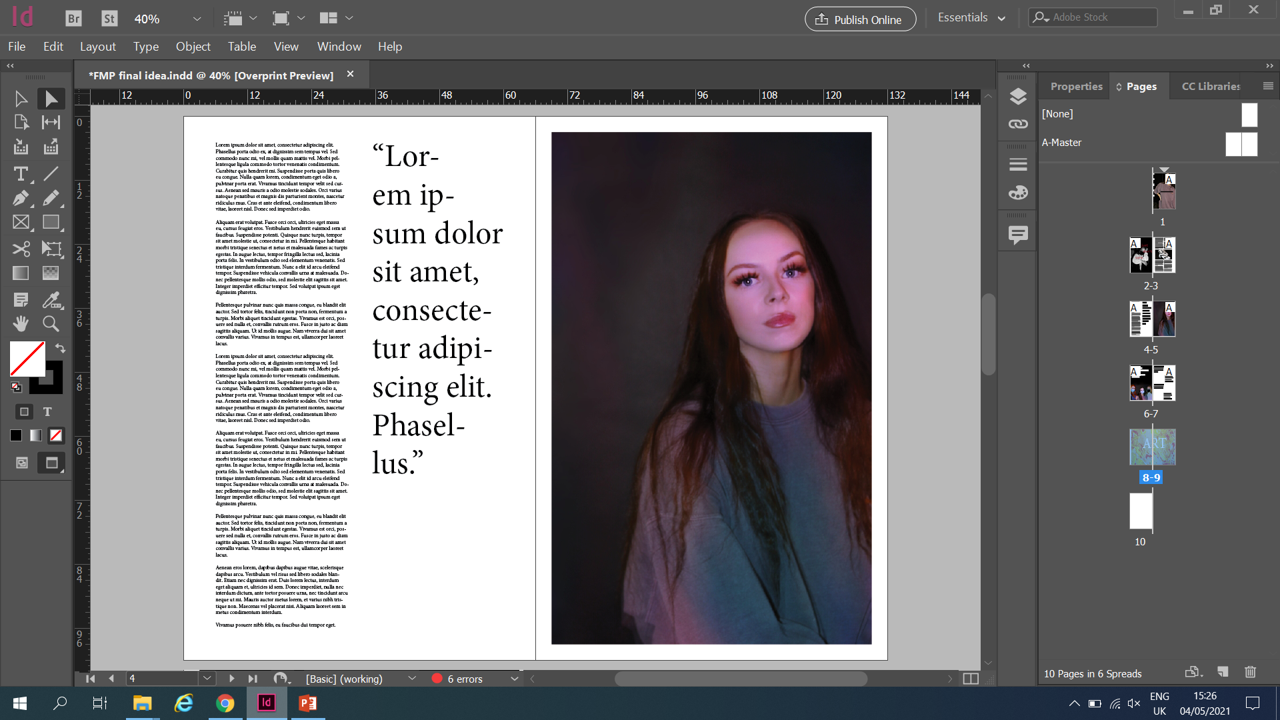Open the File menu
This screenshot has width=1280, height=720.
coord(17,46)
